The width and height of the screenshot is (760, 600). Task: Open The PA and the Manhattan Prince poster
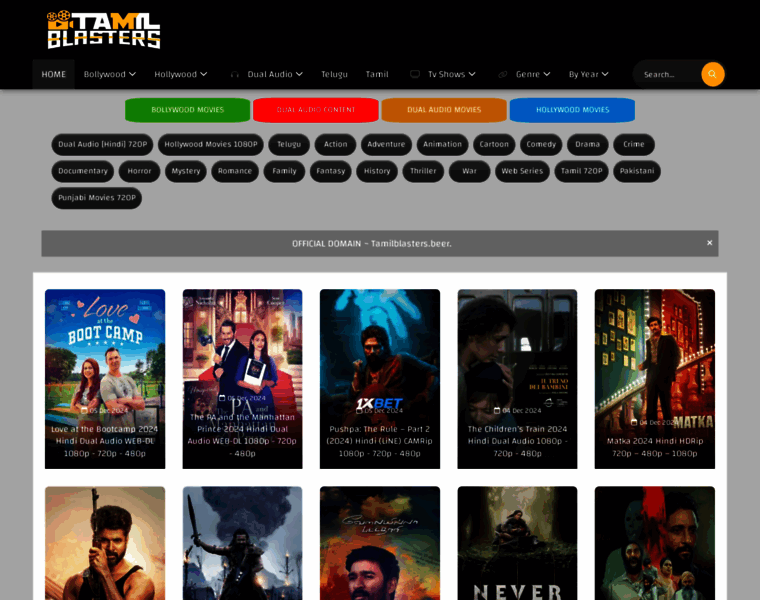(x=242, y=379)
